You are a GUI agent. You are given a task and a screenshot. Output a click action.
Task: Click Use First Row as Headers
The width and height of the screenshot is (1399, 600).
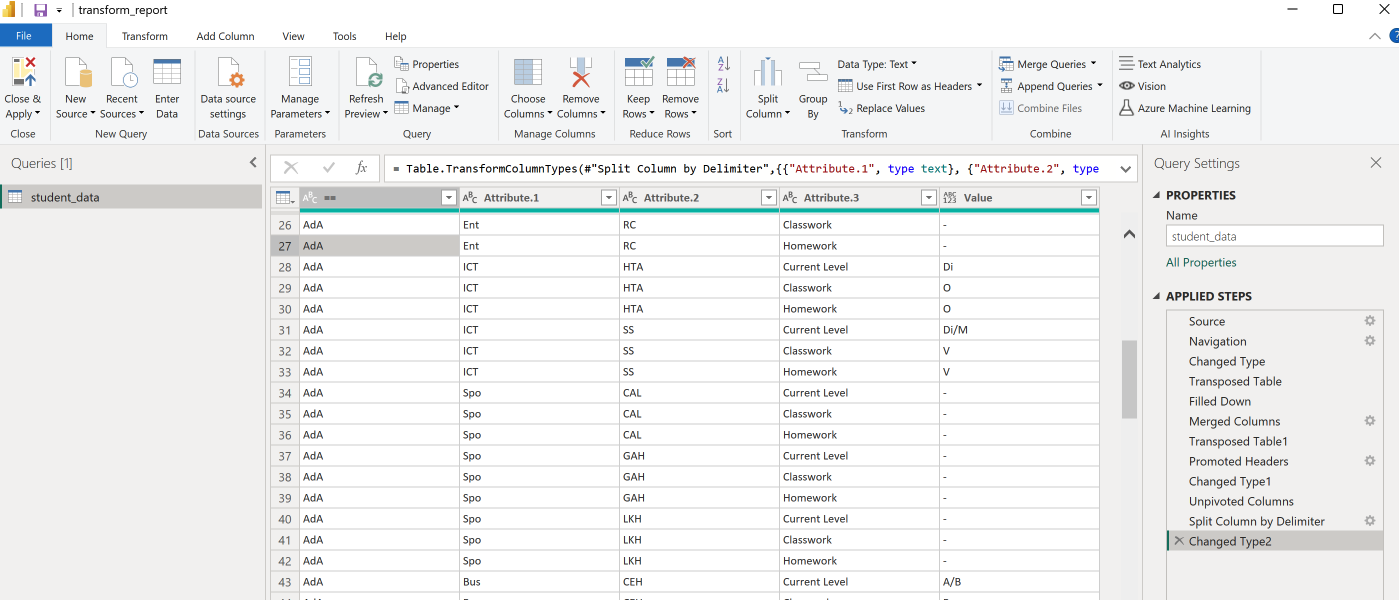(910, 86)
